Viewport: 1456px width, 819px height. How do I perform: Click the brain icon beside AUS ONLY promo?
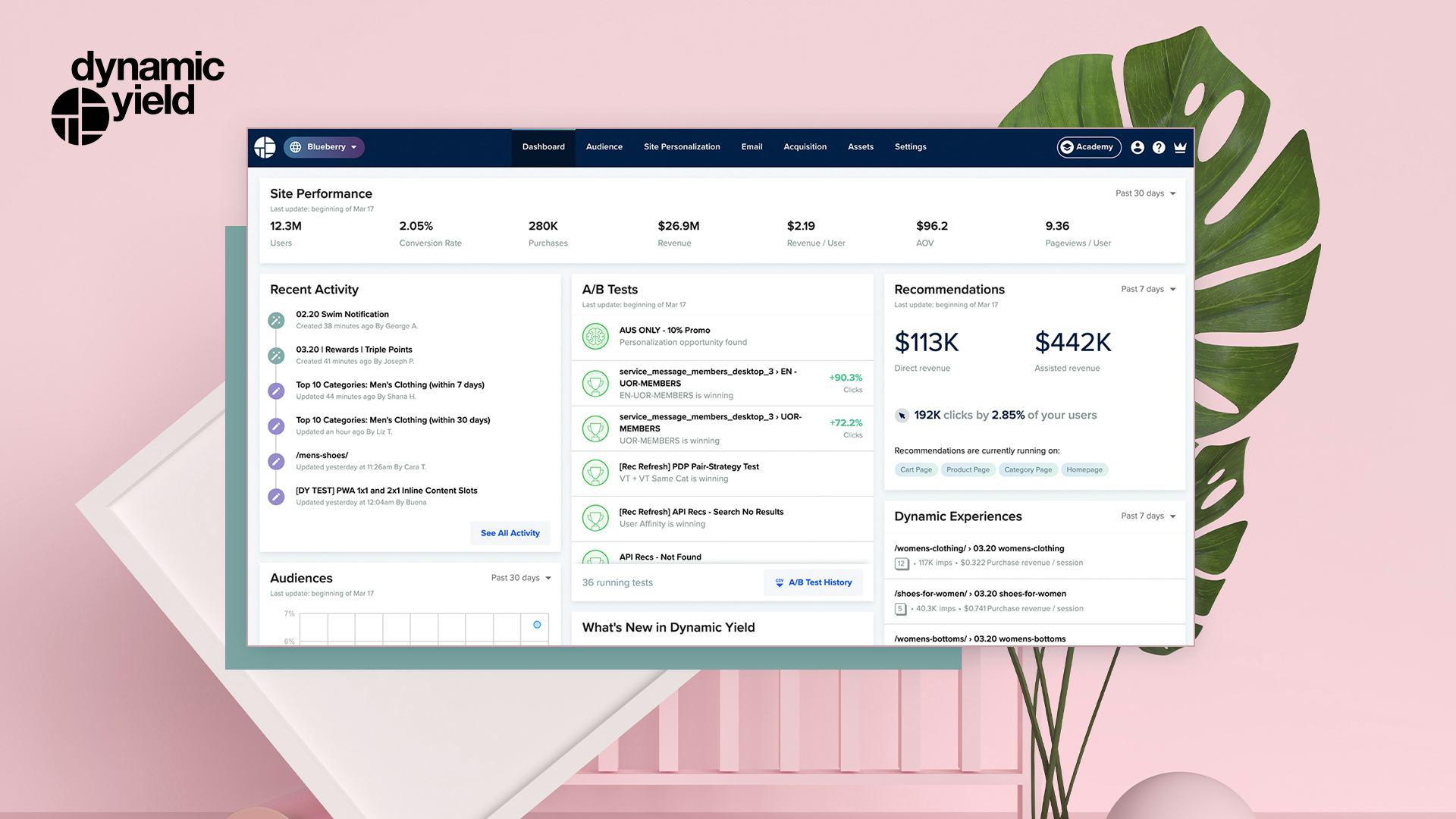(596, 336)
